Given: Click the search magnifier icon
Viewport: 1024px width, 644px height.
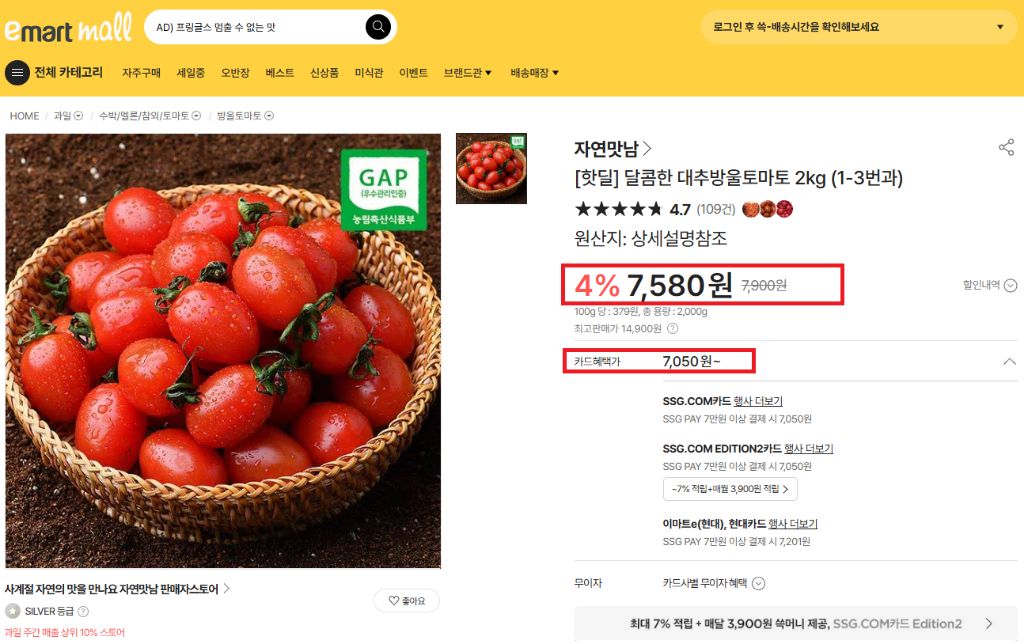Looking at the screenshot, I should coord(377,27).
